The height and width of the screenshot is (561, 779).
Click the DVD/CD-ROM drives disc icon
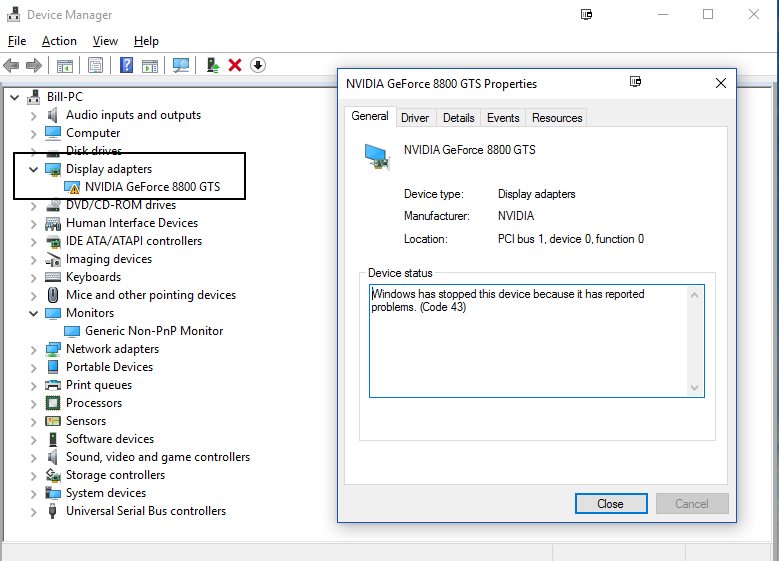pos(53,205)
